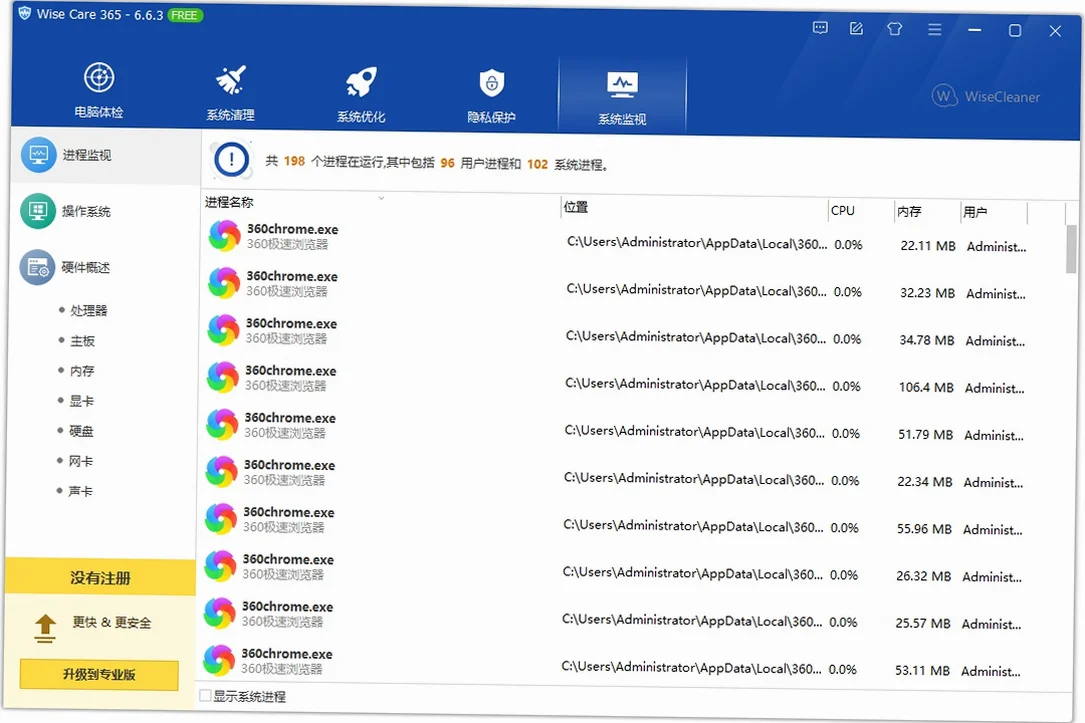Click the upgrade arrow icon beside 更快 & 更安全
The height and width of the screenshot is (723, 1085).
pyautogui.click(x=45, y=628)
